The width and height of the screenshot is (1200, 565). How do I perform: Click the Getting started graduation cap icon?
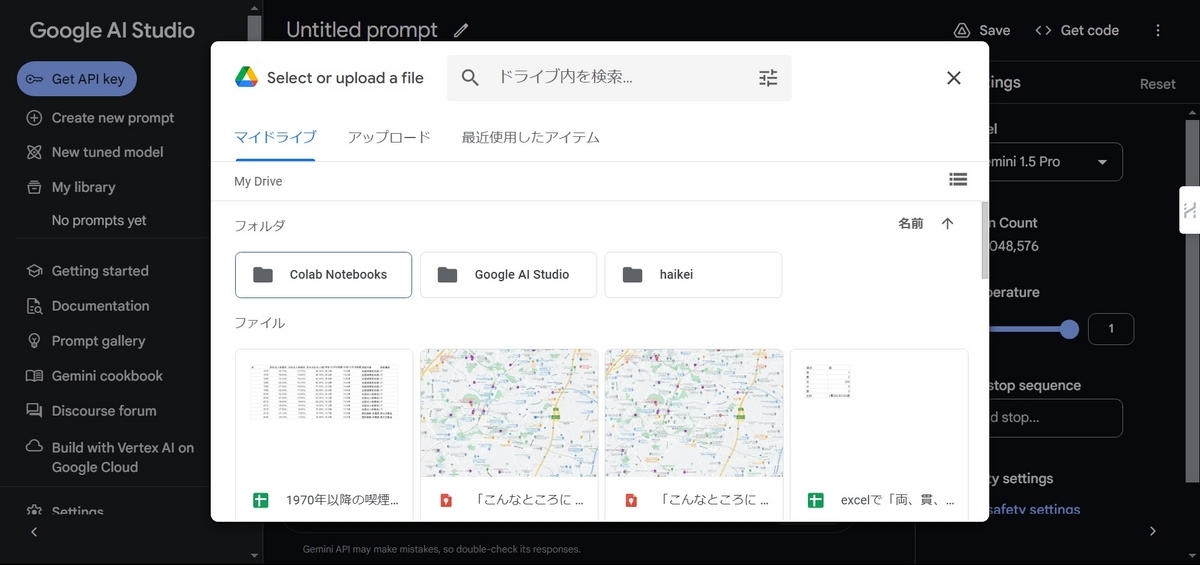point(34,271)
